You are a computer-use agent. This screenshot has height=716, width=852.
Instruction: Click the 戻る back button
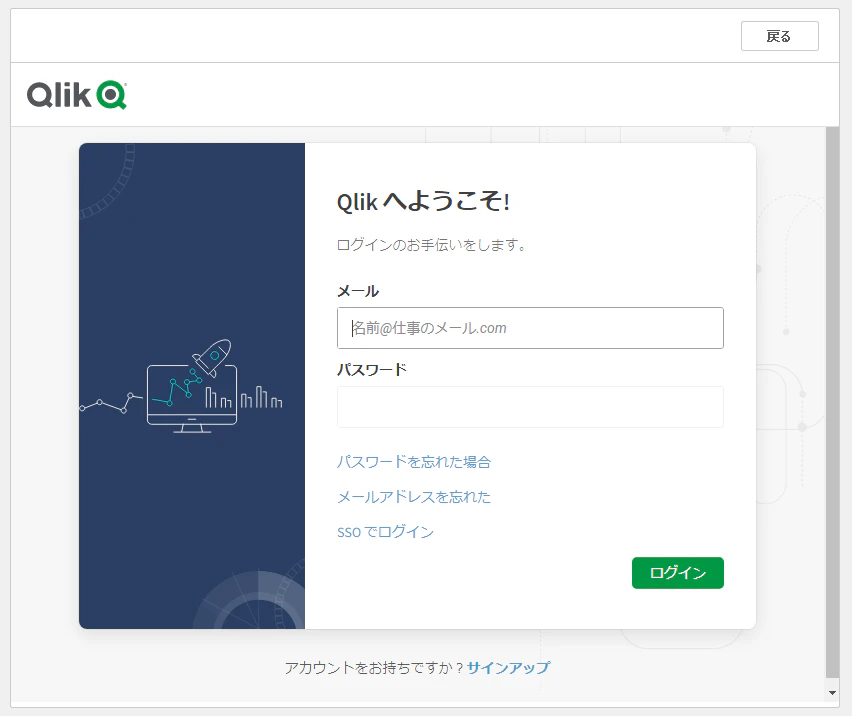(779, 36)
